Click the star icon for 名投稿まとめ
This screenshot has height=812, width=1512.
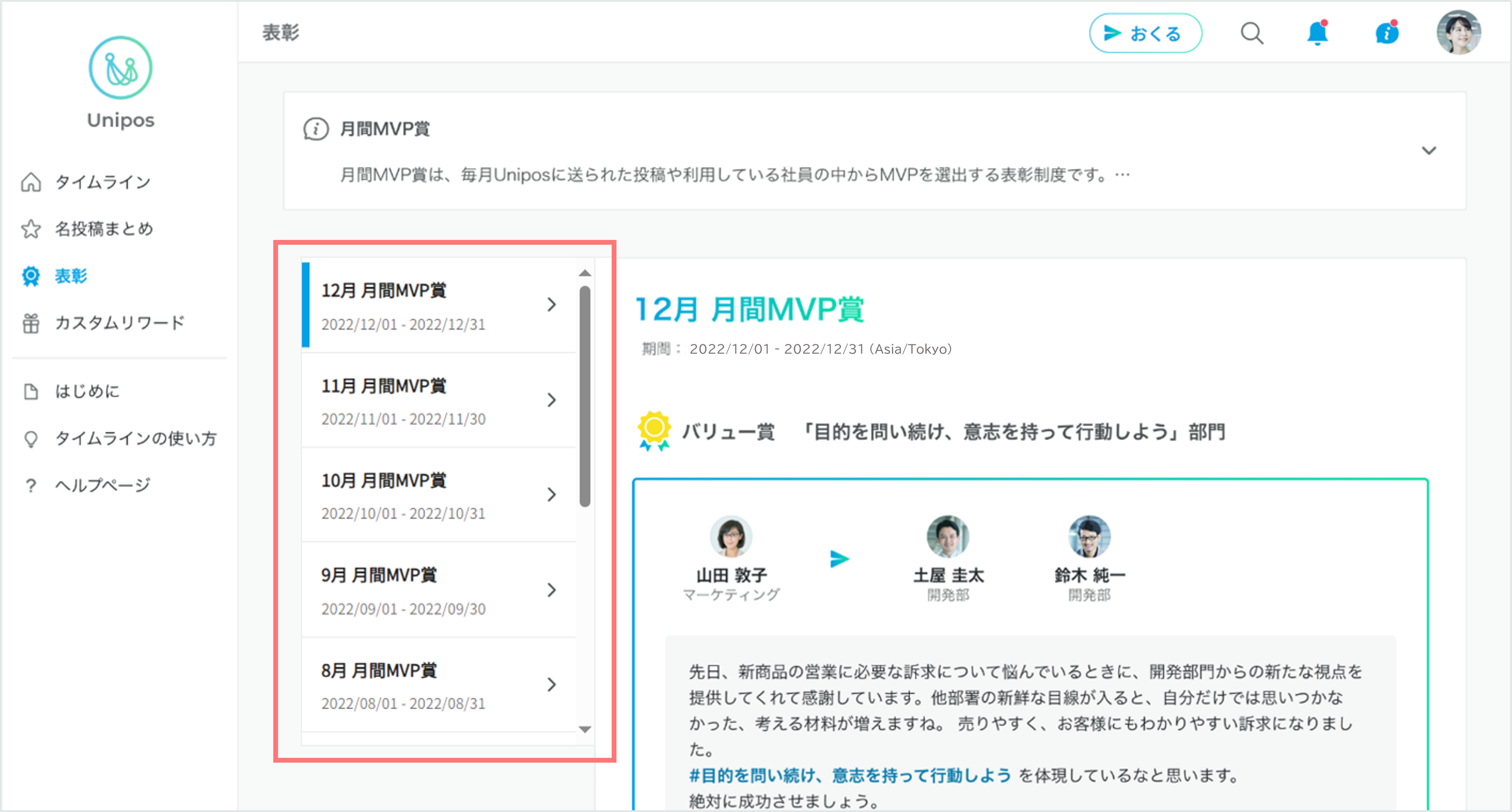[x=31, y=229]
